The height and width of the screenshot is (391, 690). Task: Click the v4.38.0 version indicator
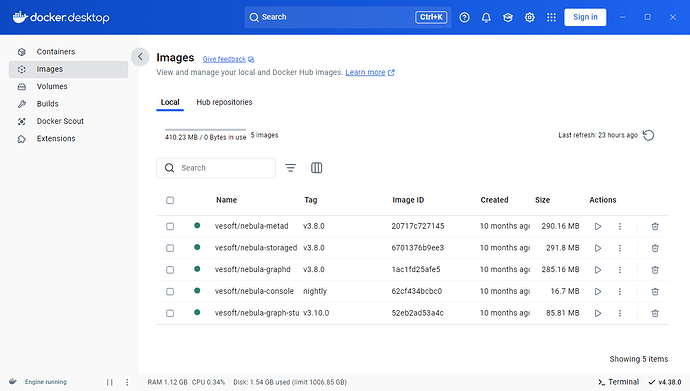pos(665,382)
